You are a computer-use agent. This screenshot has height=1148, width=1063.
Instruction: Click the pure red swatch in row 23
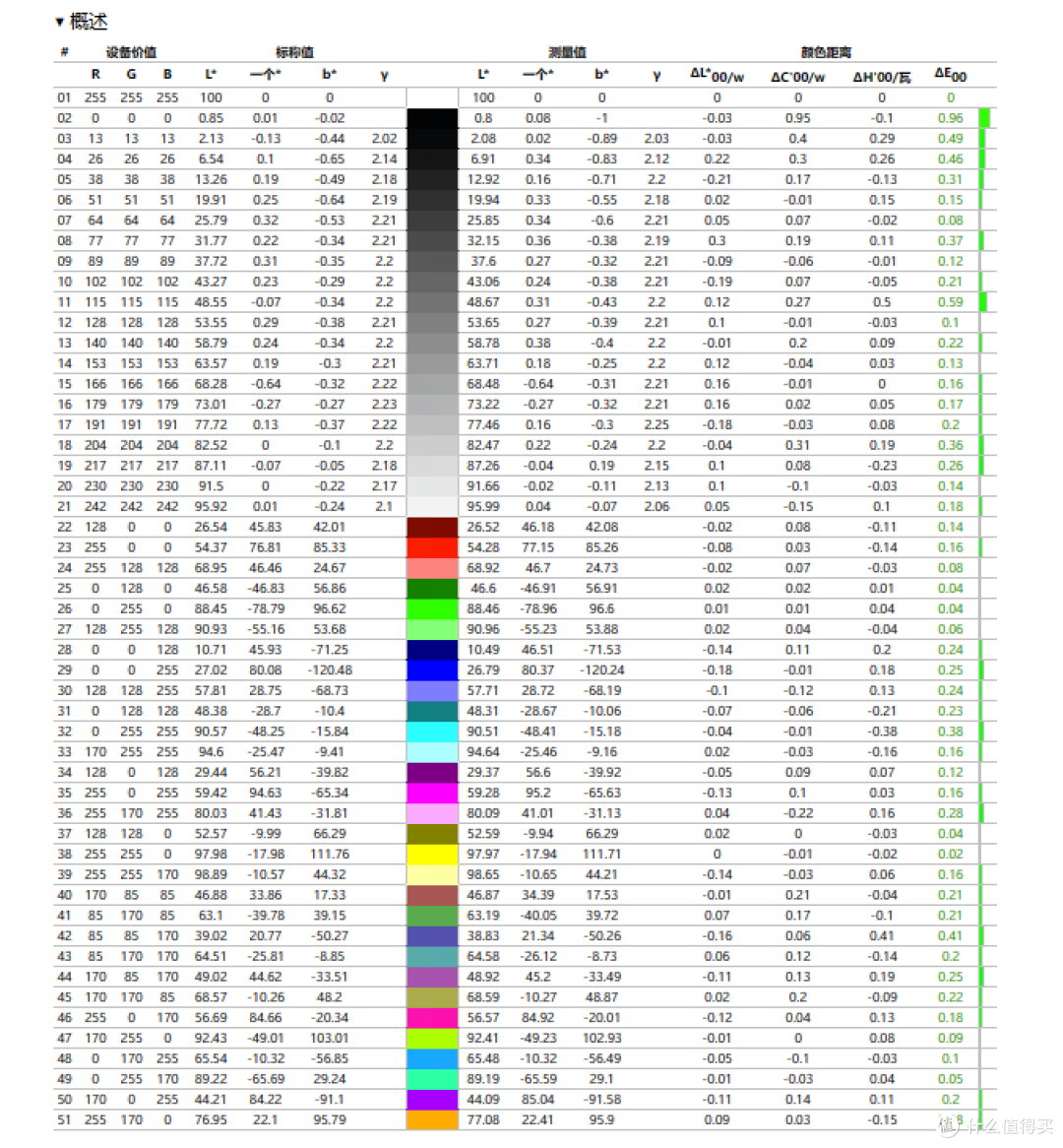click(x=432, y=547)
